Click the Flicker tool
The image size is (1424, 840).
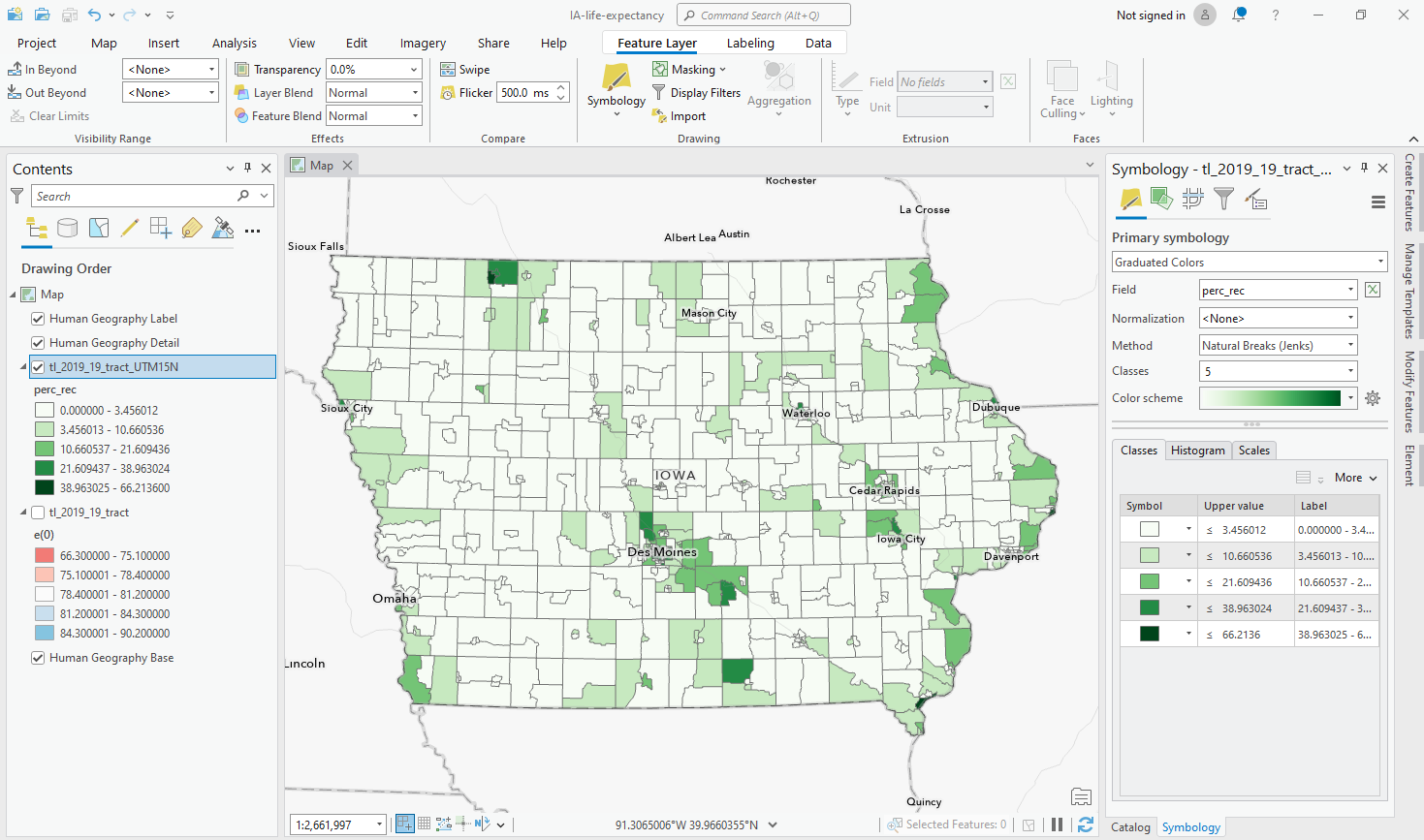point(466,93)
